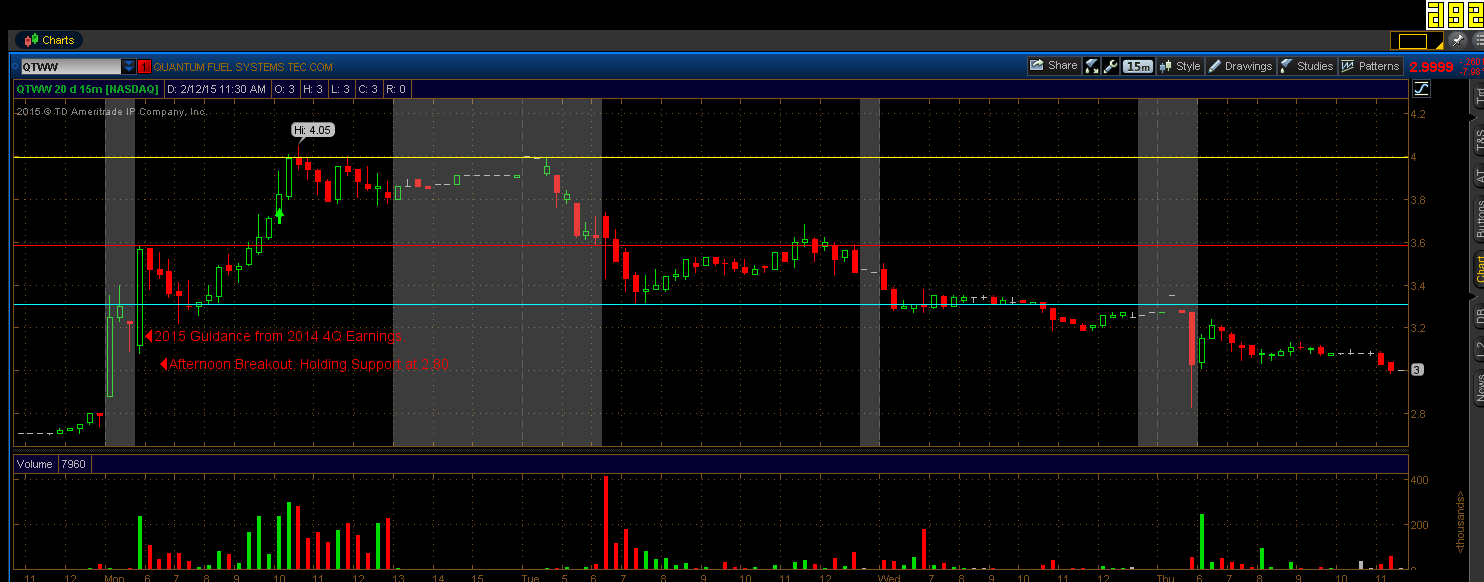Screen dimensions: 1484x582
Task: Click the small blue circle beside the symbol box
Action: 15,67
